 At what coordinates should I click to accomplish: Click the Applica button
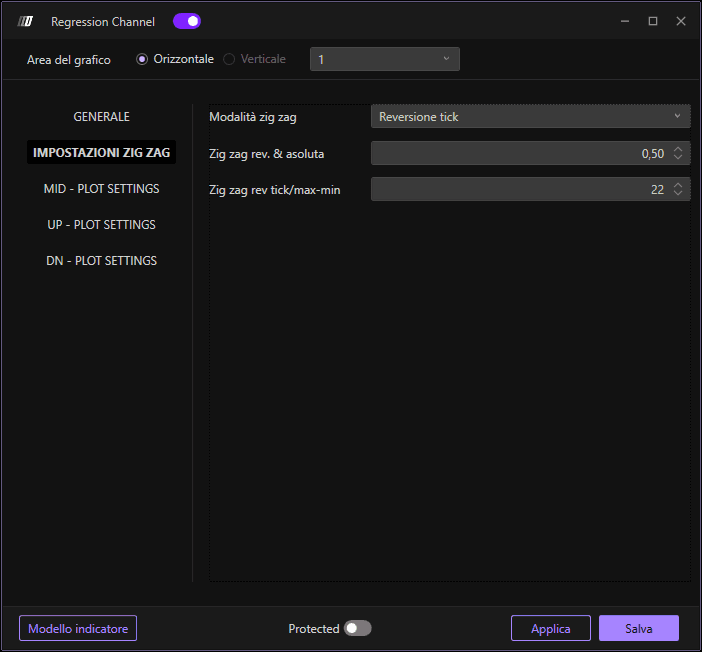tap(551, 628)
